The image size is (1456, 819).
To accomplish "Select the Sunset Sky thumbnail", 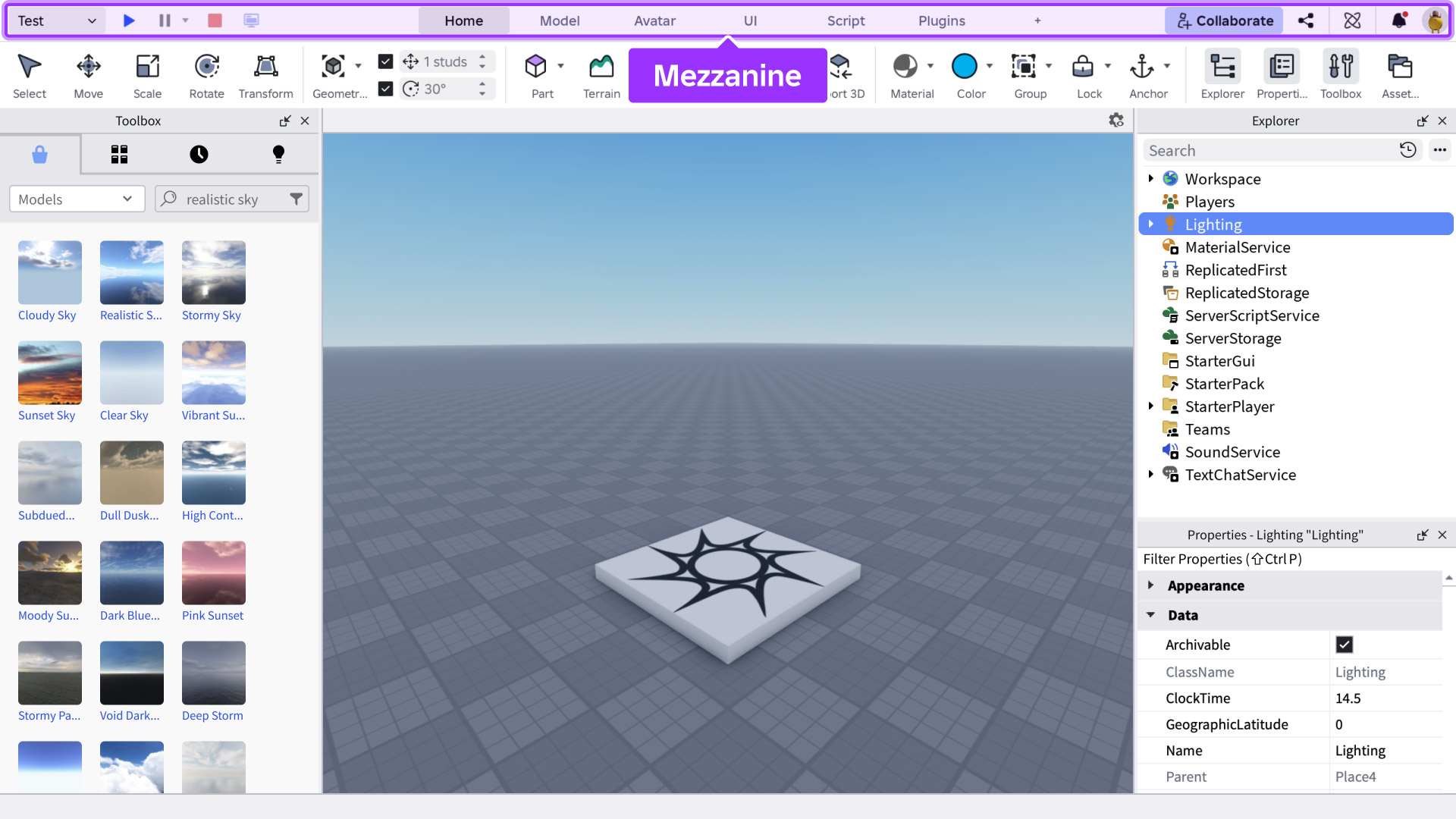I will [x=50, y=372].
